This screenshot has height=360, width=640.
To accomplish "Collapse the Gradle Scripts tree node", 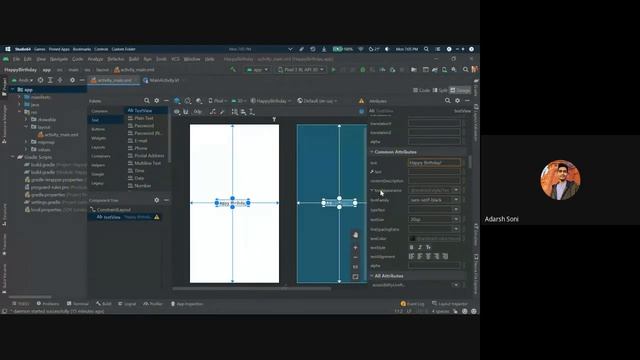I will click(13, 157).
